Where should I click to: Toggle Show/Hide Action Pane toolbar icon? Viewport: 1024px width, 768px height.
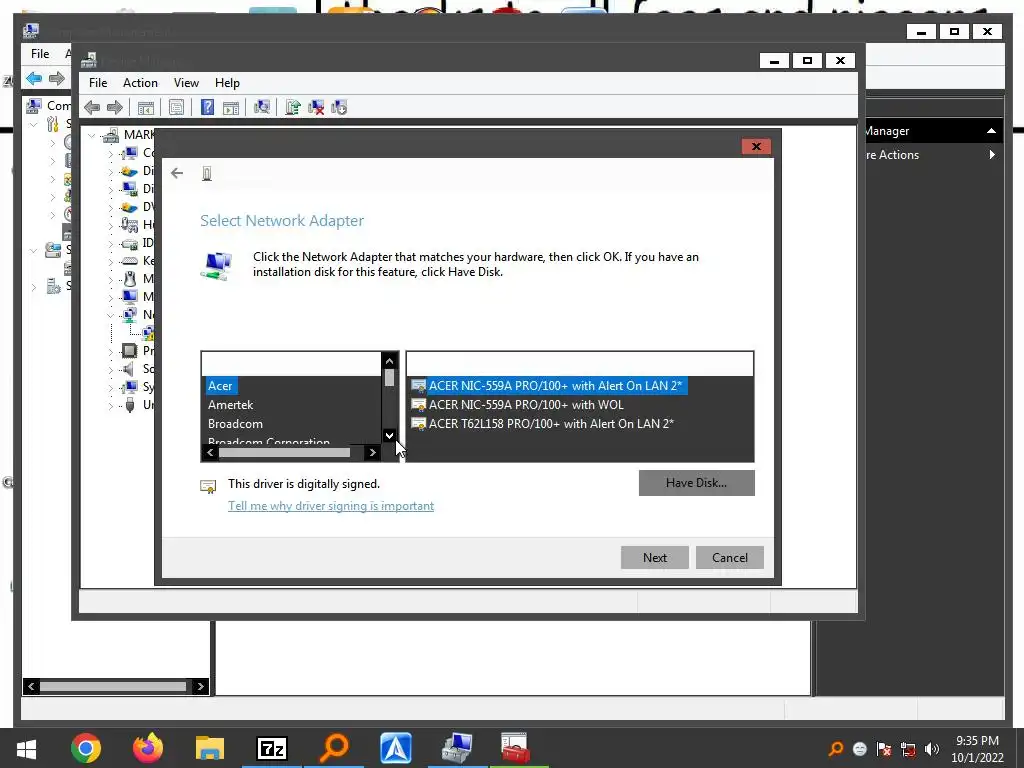231,108
